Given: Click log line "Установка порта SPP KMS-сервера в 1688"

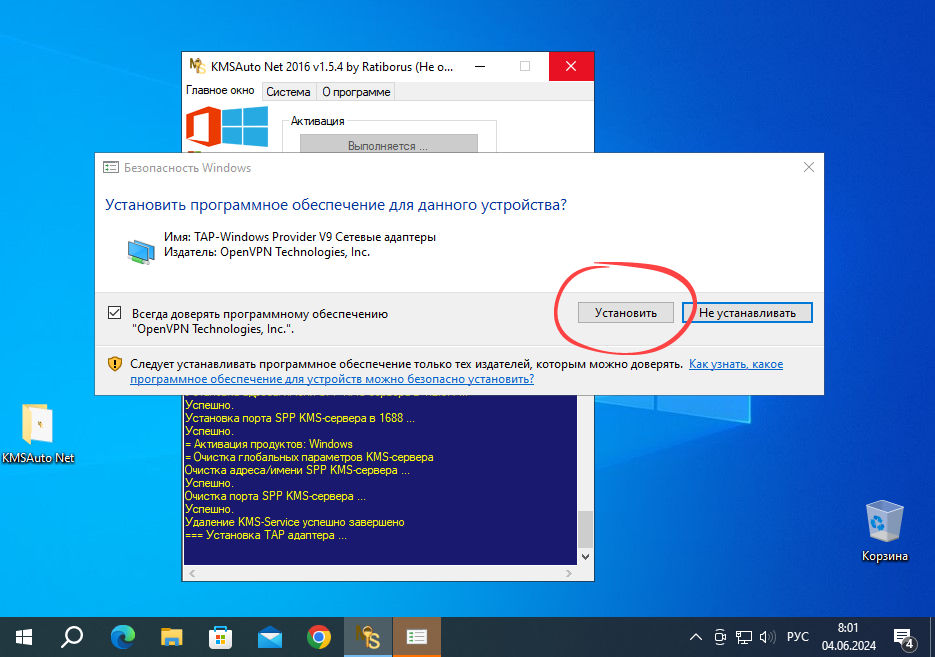Looking at the screenshot, I should tap(299, 418).
